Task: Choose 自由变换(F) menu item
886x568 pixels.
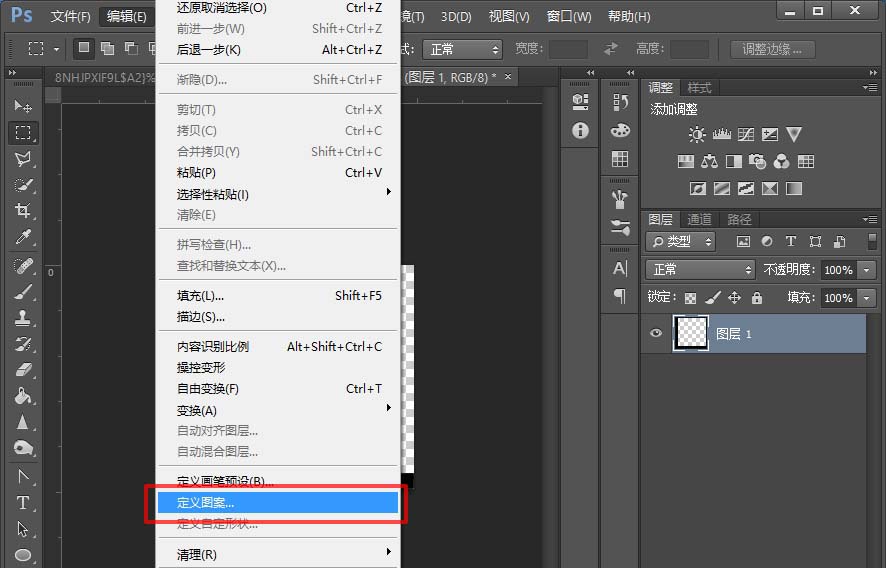Action: (x=279, y=389)
